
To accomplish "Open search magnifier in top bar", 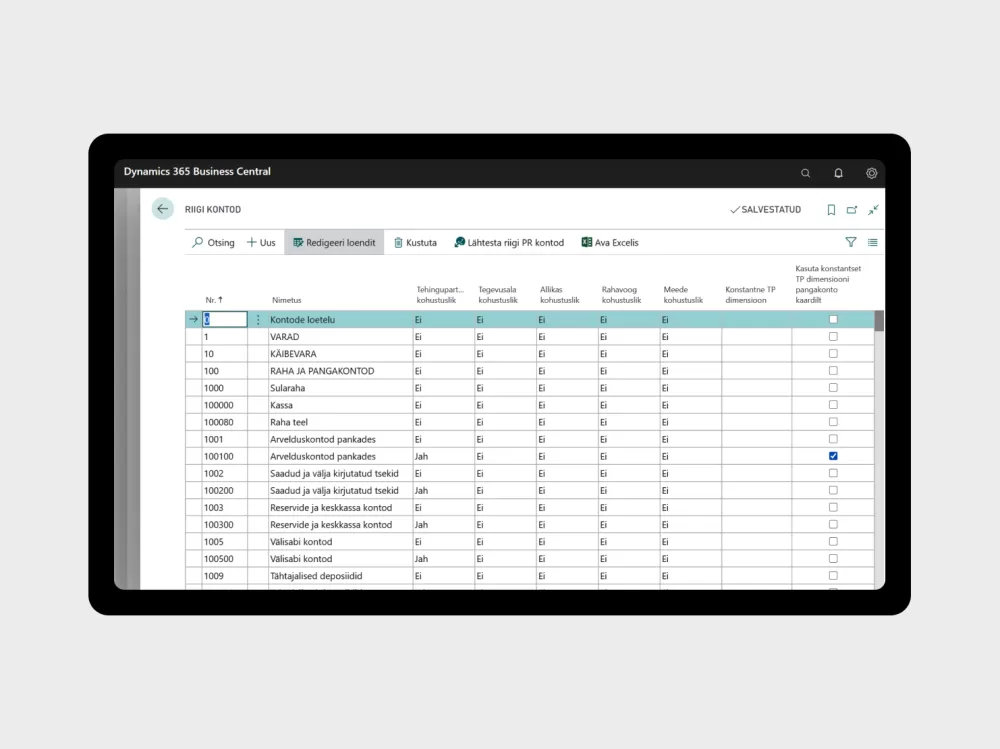I will (805, 173).
